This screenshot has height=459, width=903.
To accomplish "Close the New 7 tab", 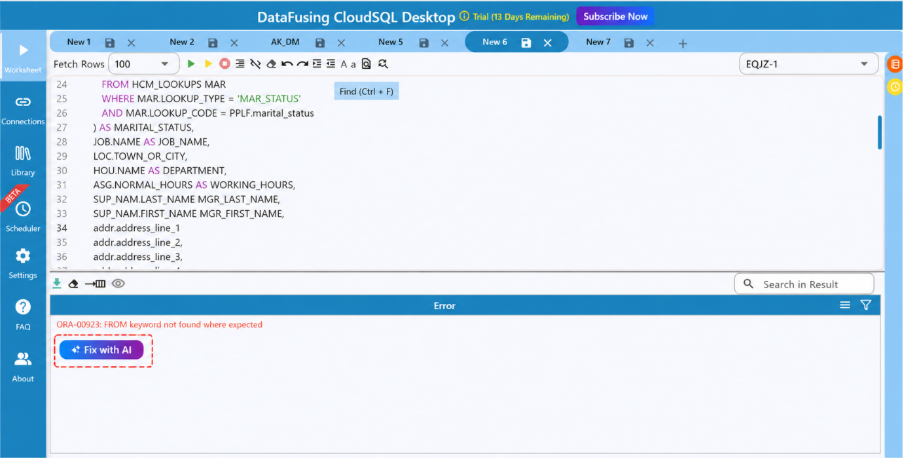I will (x=650, y=43).
